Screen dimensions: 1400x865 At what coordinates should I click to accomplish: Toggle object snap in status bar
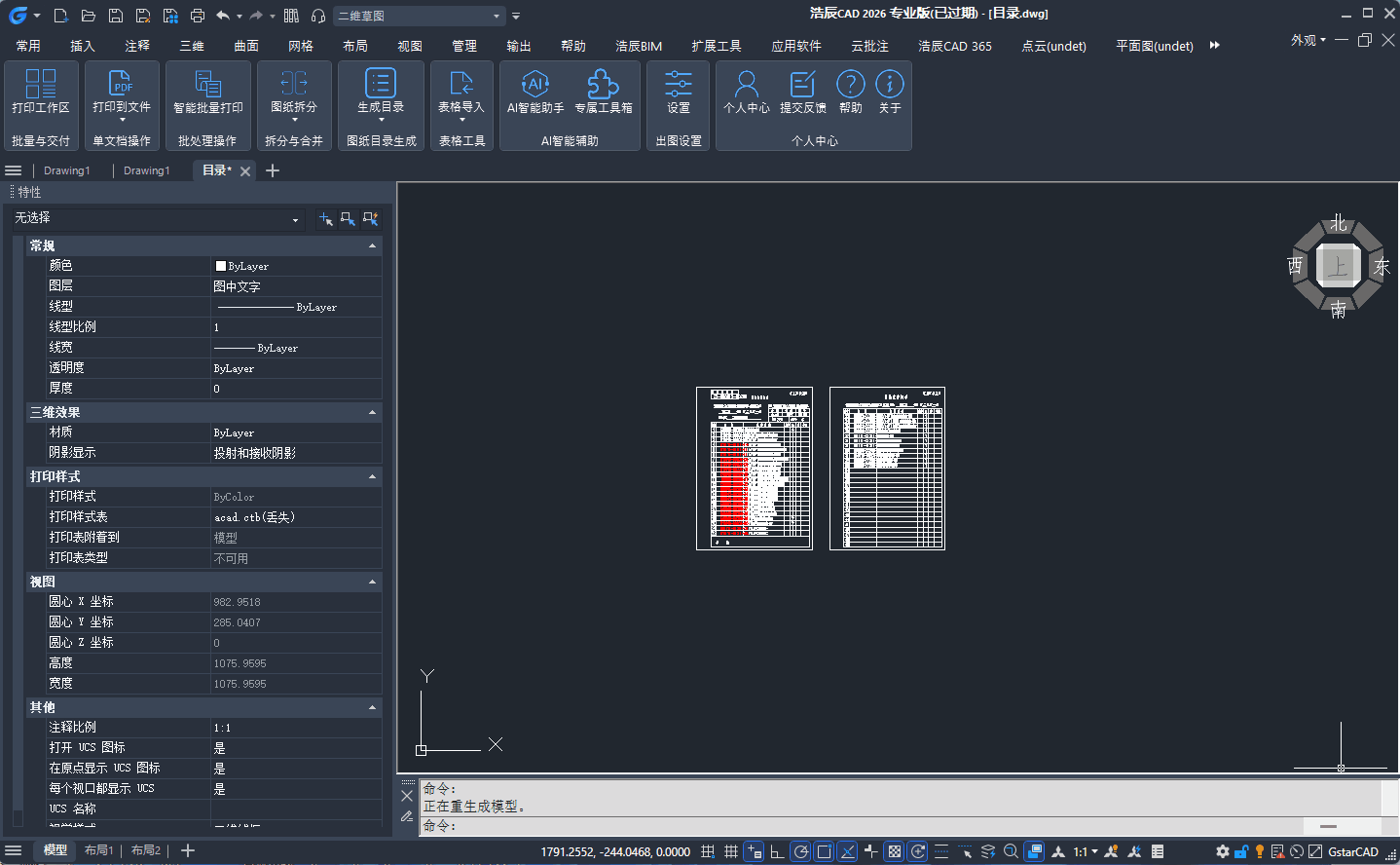tap(825, 851)
